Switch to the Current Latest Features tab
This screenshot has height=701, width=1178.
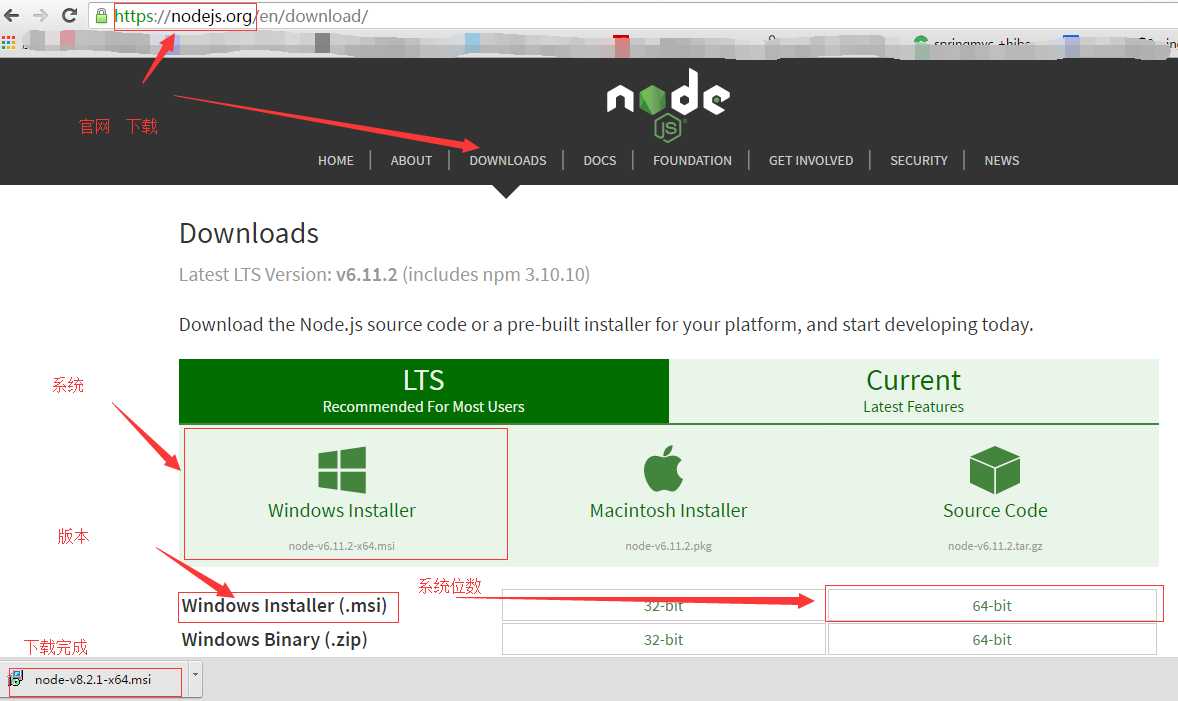914,391
